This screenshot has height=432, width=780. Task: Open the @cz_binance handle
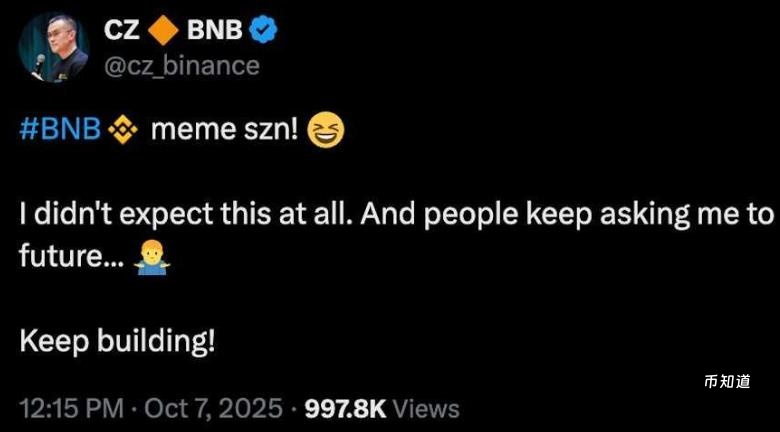pyautogui.click(x=181, y=66)
